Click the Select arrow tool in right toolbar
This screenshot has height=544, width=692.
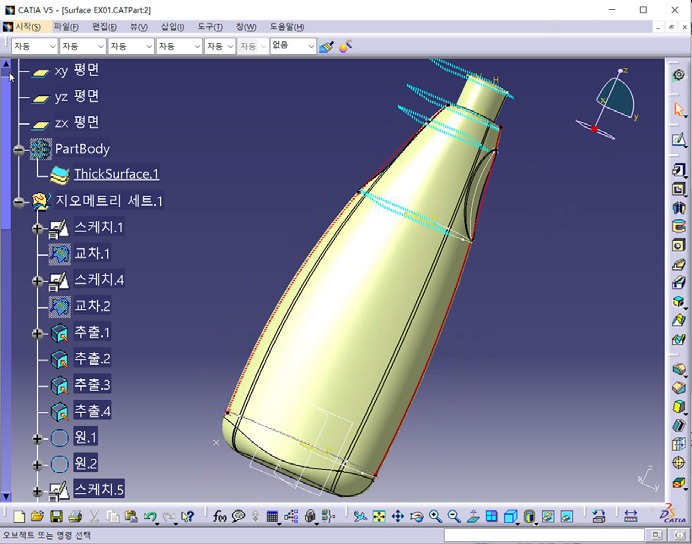pos(679,108)
